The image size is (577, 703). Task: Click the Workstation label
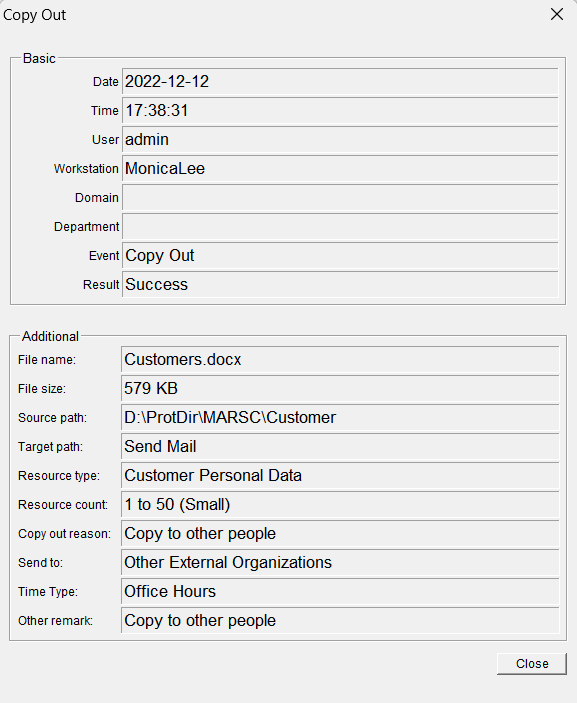(x=86, y=169)
